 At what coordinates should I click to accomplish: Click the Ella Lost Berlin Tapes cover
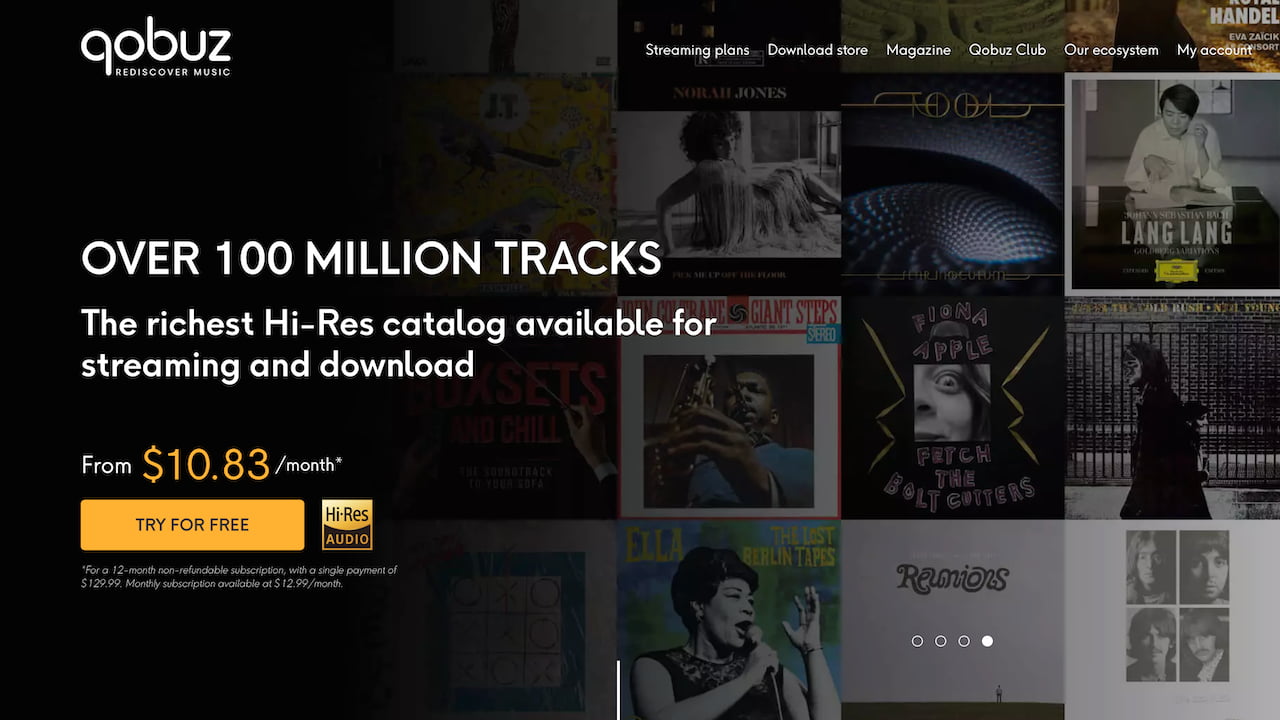pyautogui.click(x=729, y=620)
